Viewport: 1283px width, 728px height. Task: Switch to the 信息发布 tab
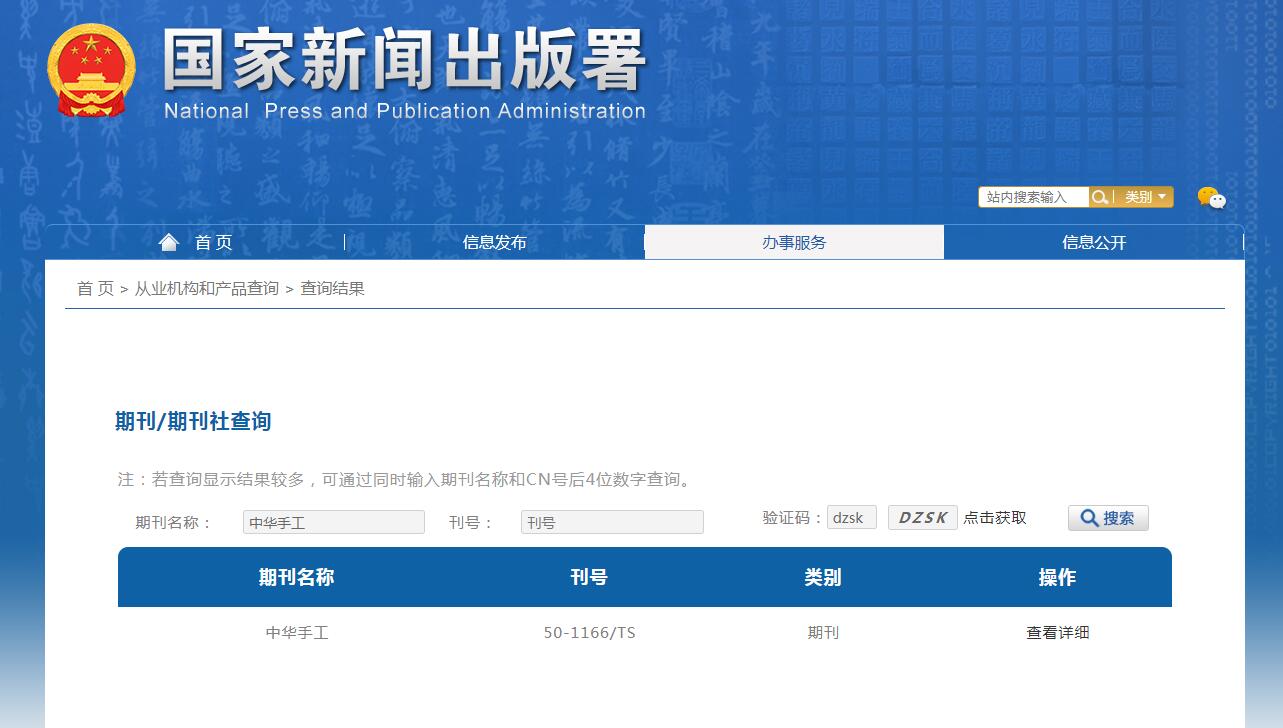coord(495,241)
